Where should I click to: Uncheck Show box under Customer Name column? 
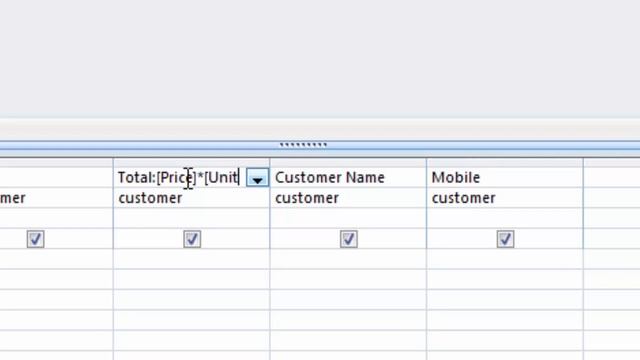pos(349,239)
